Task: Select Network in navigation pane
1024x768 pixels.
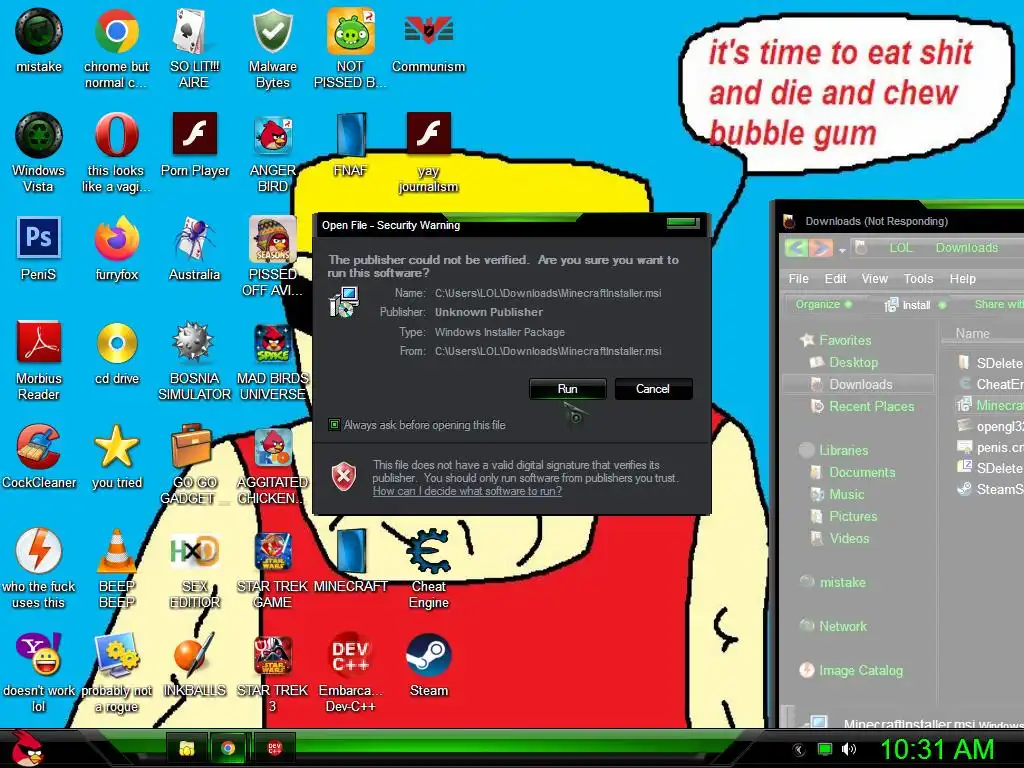Action: coord(834,626)
